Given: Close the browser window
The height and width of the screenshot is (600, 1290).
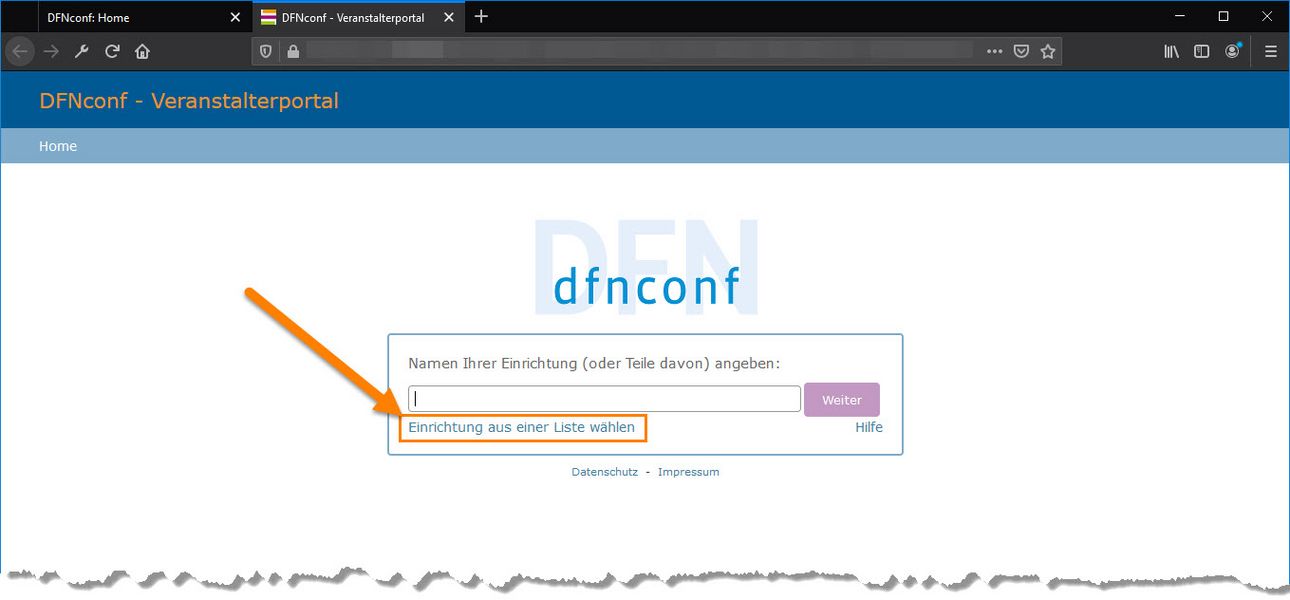Looking at the screenshot, I should click(1268, 16).
